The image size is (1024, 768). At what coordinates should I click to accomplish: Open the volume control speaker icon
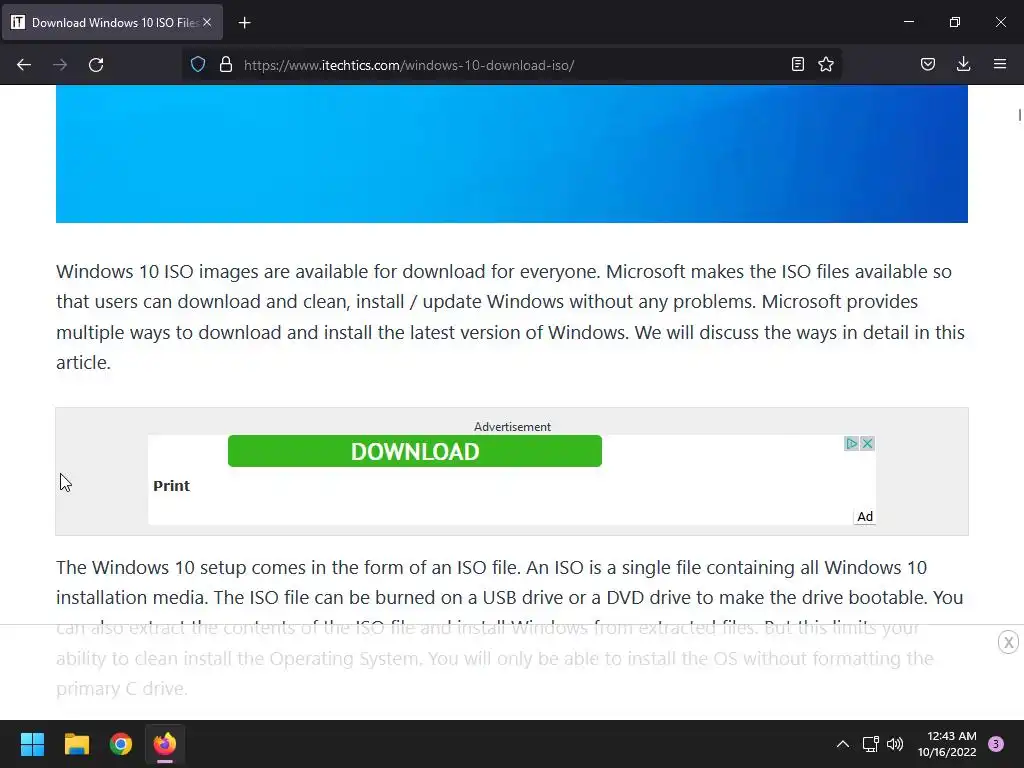click(895, 744)
